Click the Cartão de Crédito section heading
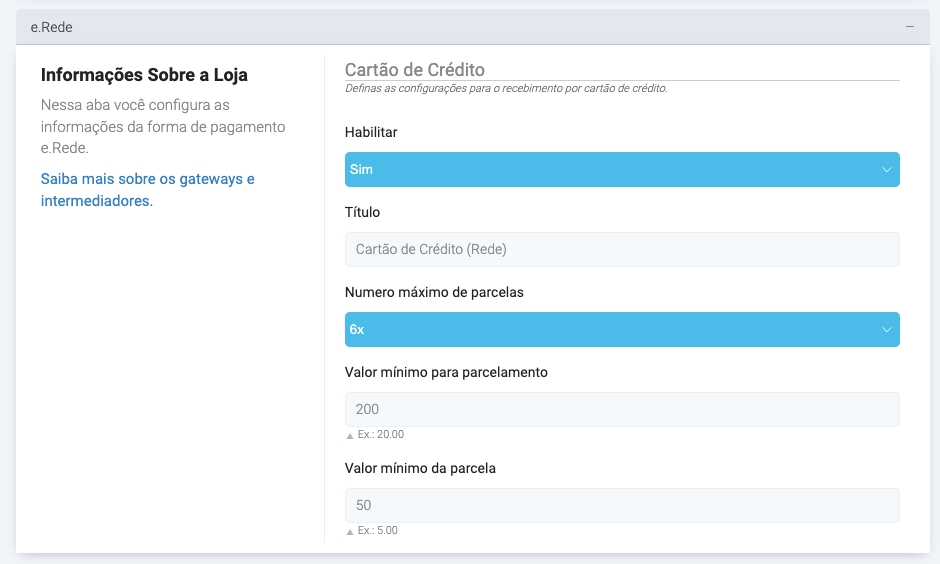 click(x=415, y=70)
